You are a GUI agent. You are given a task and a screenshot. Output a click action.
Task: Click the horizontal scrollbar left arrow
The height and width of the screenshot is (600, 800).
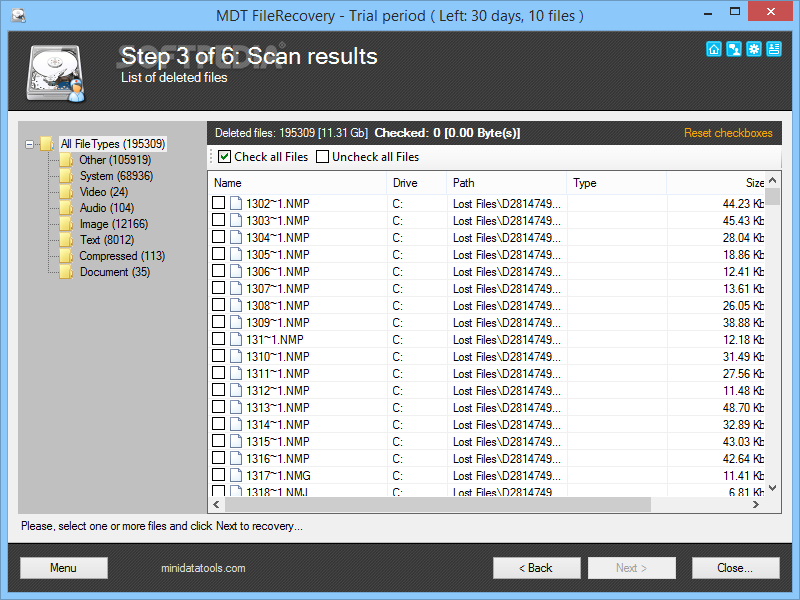[216, 505]
